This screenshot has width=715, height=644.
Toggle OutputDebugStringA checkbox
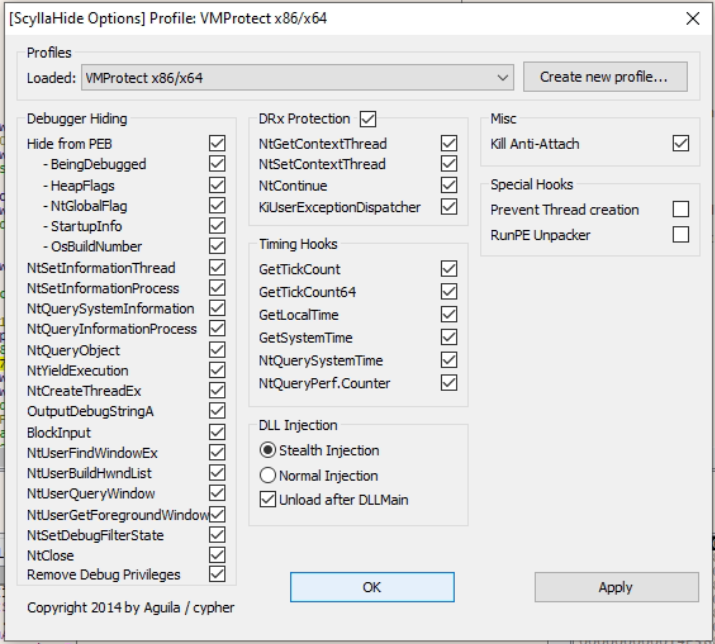click(217, 410)
